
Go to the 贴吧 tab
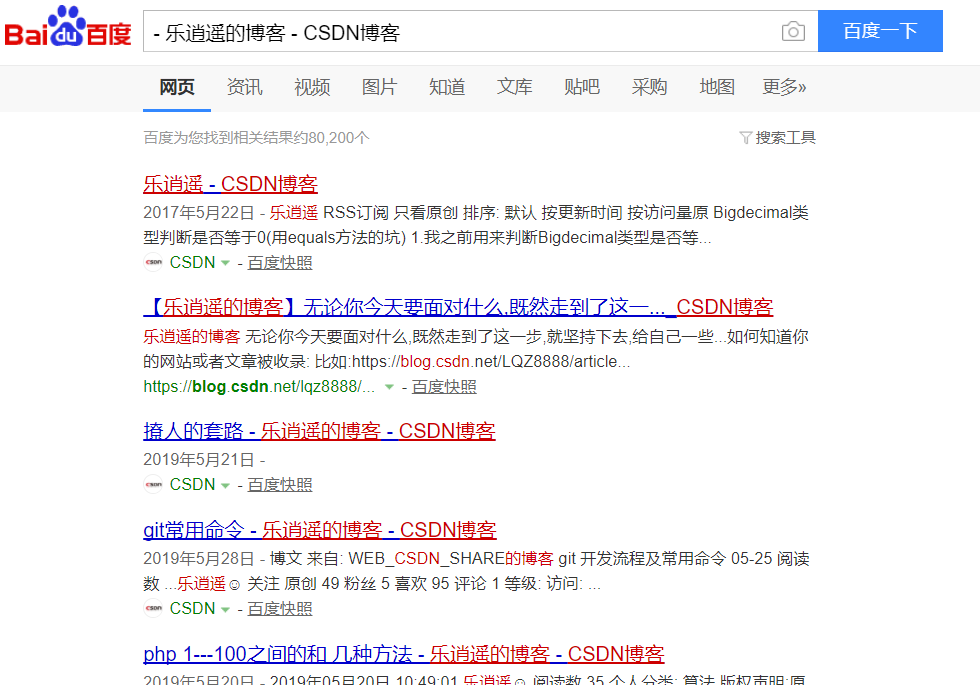(582, 87)
